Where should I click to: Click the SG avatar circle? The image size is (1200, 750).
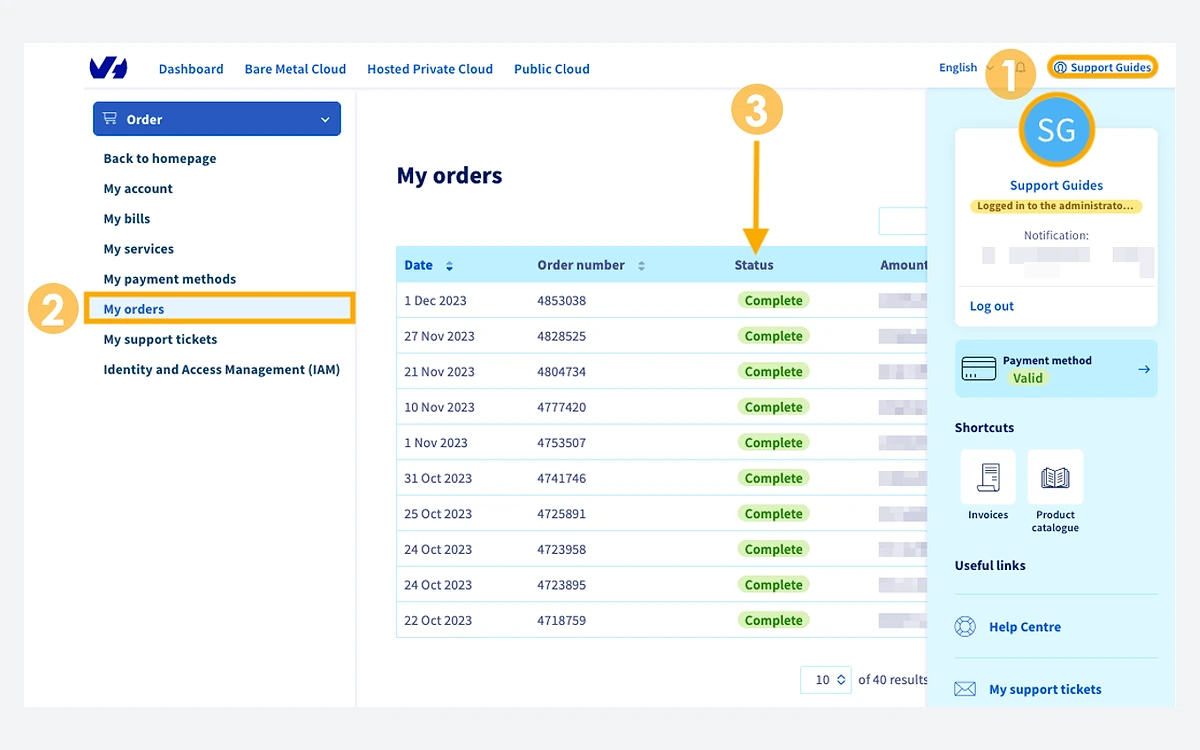coord(1056,130)
